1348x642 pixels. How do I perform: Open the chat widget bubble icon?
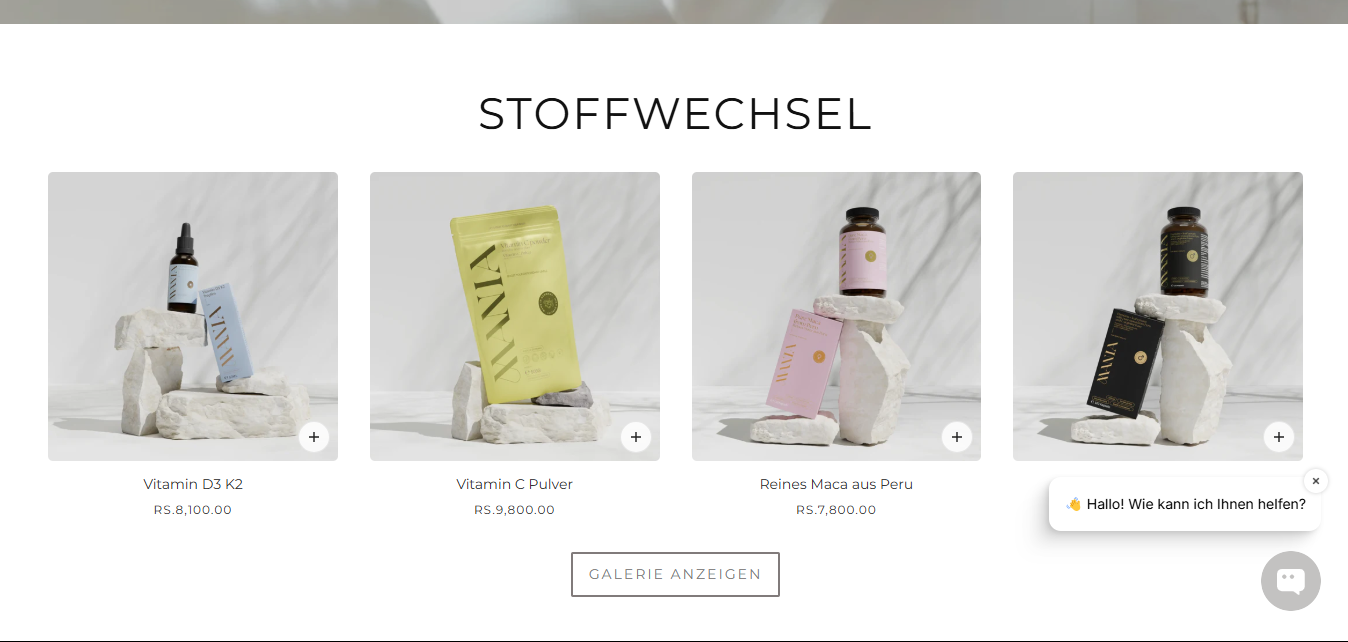click(x=1291, y=581)
